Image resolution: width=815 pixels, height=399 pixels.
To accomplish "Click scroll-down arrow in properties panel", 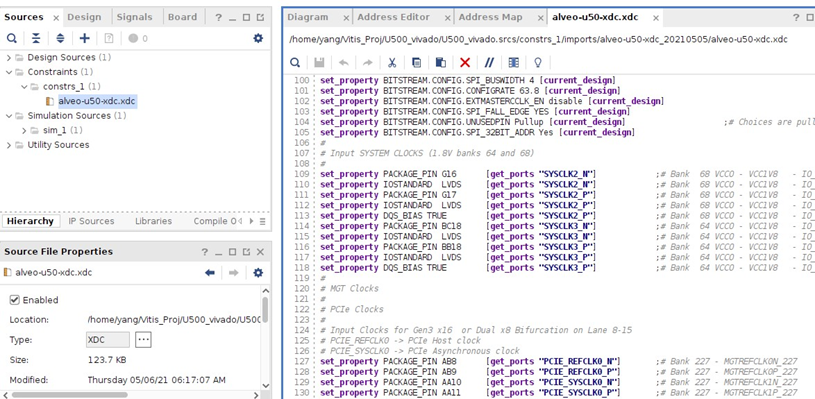I will 265,385.
